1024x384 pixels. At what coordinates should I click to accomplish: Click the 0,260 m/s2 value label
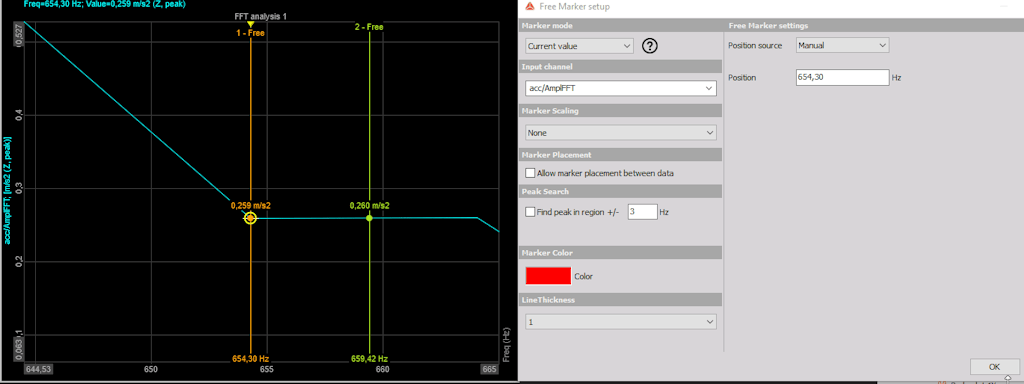click(370, 206)
